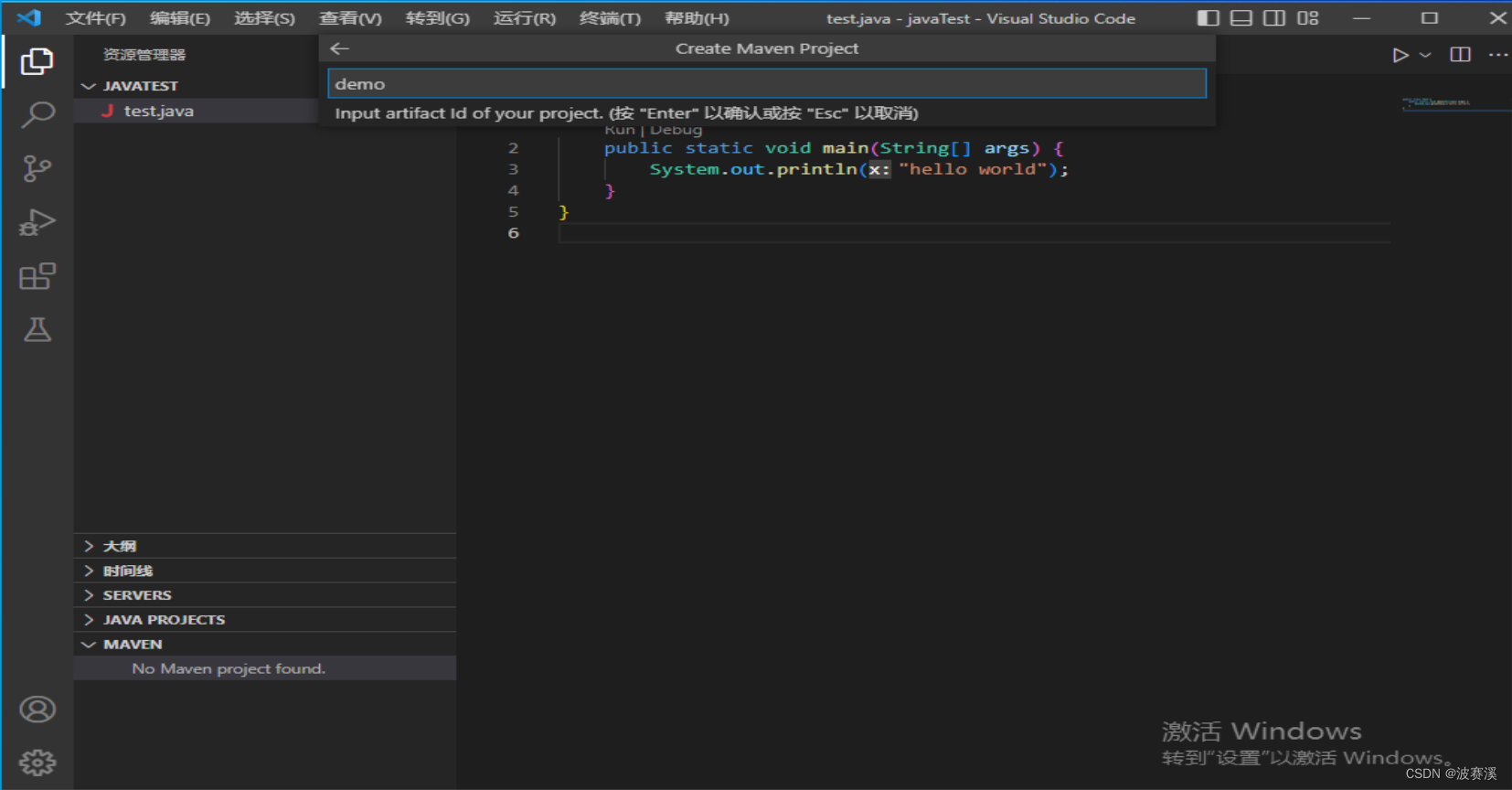Viewport: 1512px width, 790px height.
Task: Collapse the MAVEN section
Action: pos(265,645)
